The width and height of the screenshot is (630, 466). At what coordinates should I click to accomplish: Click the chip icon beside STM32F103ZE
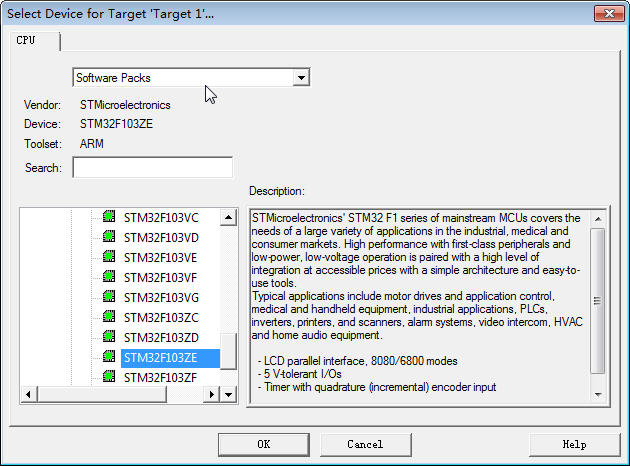[x=109, y=356]
